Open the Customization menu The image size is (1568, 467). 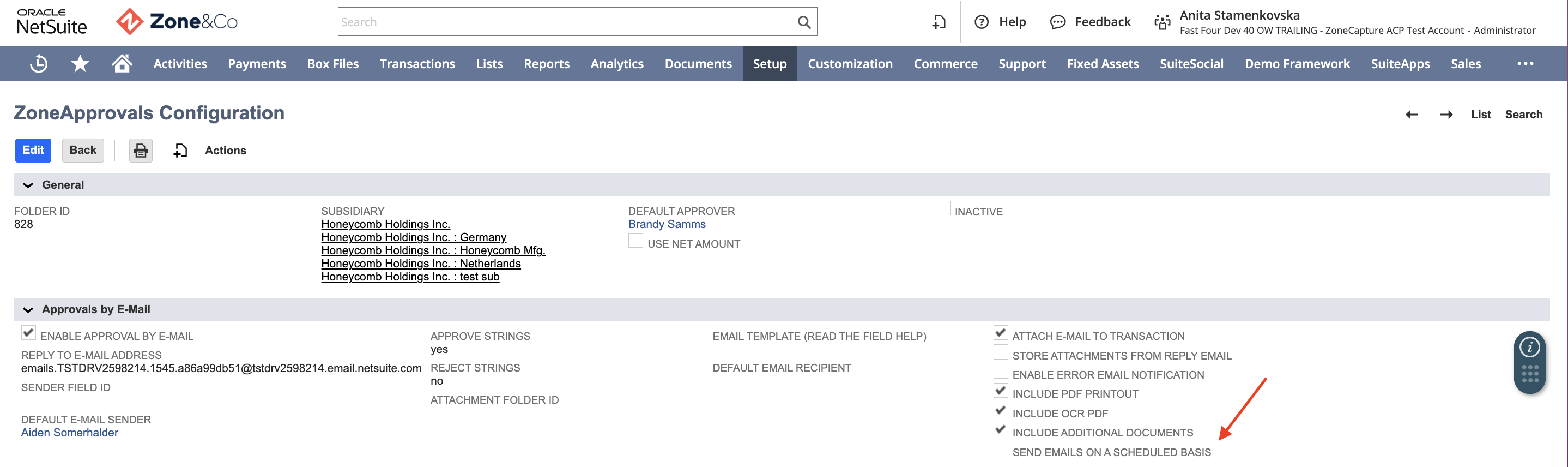pyautogui.click(x=850, y=63)
